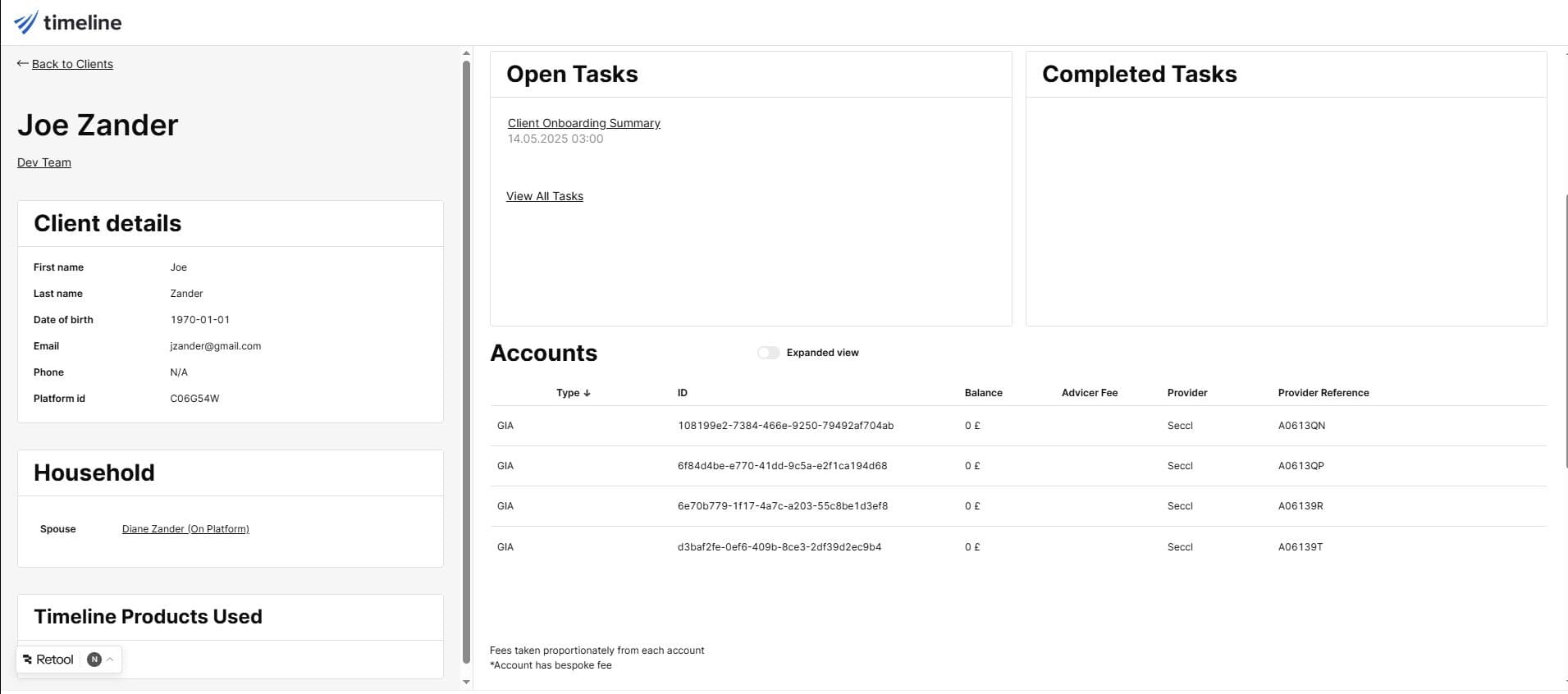Viewport: 1568px width, 694px height.
Task: Click the Accounts section heading
Action: tap(544, 353)
